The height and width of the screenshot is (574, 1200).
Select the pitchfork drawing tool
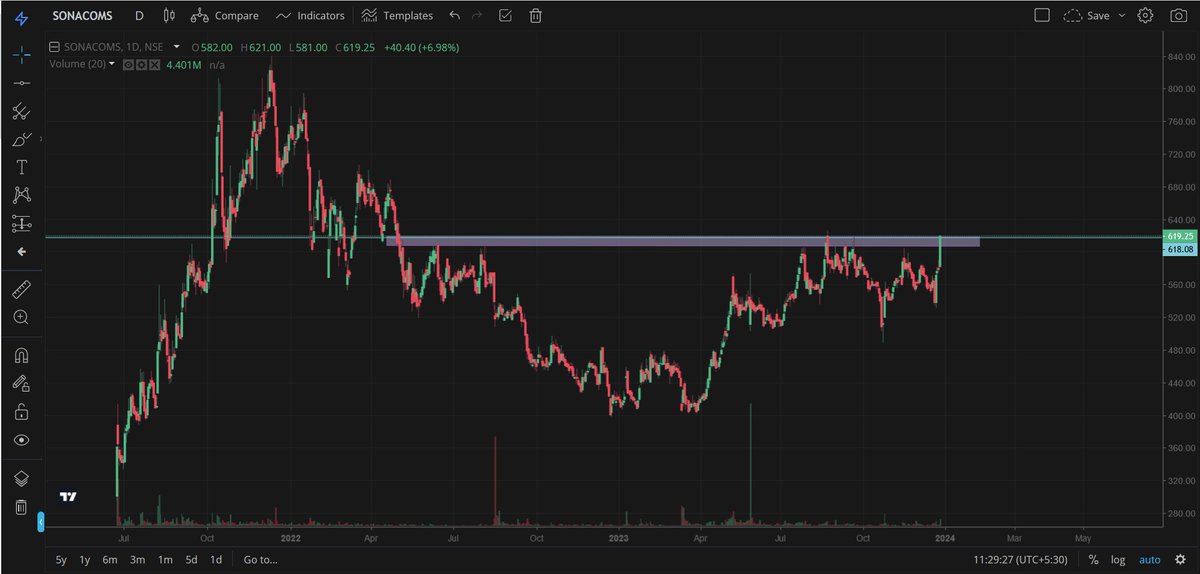click(22, 111)
